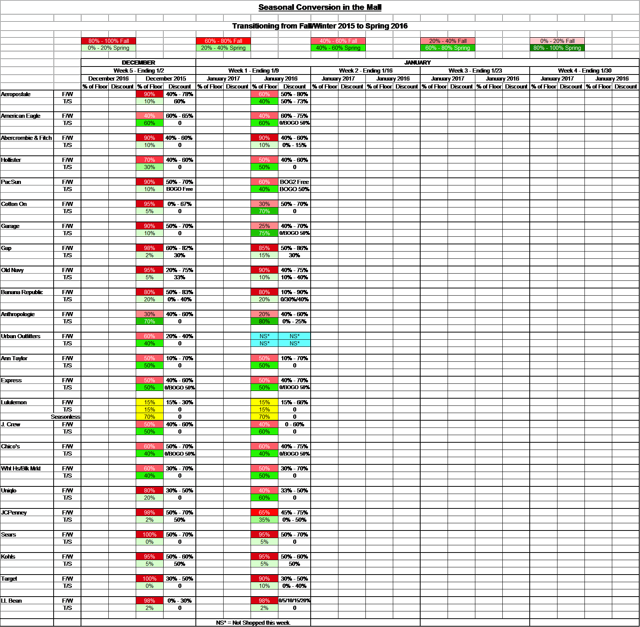Click the Urban Outfitters store name cell

point(27,336)
